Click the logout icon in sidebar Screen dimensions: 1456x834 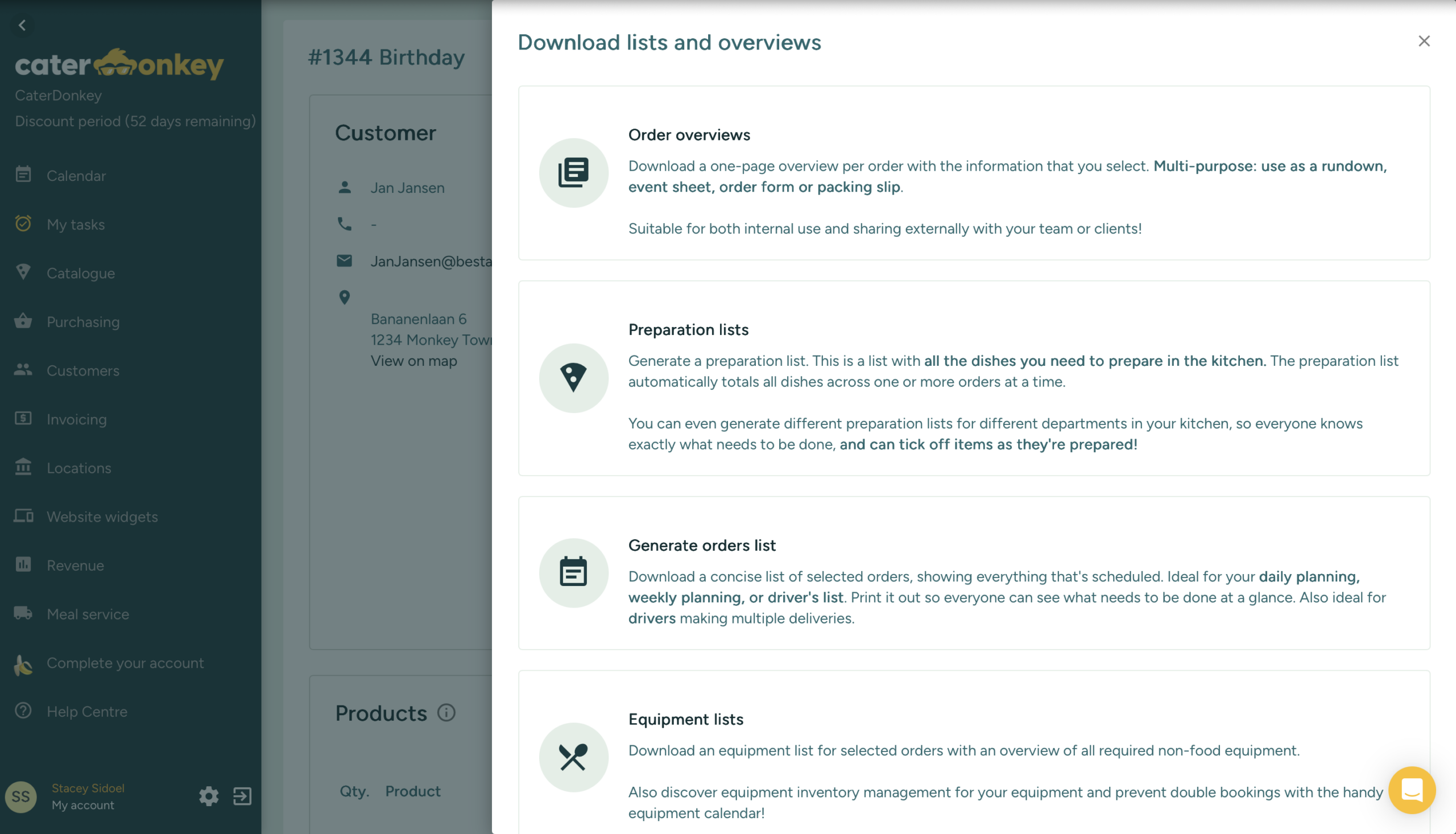pos(242,796)
